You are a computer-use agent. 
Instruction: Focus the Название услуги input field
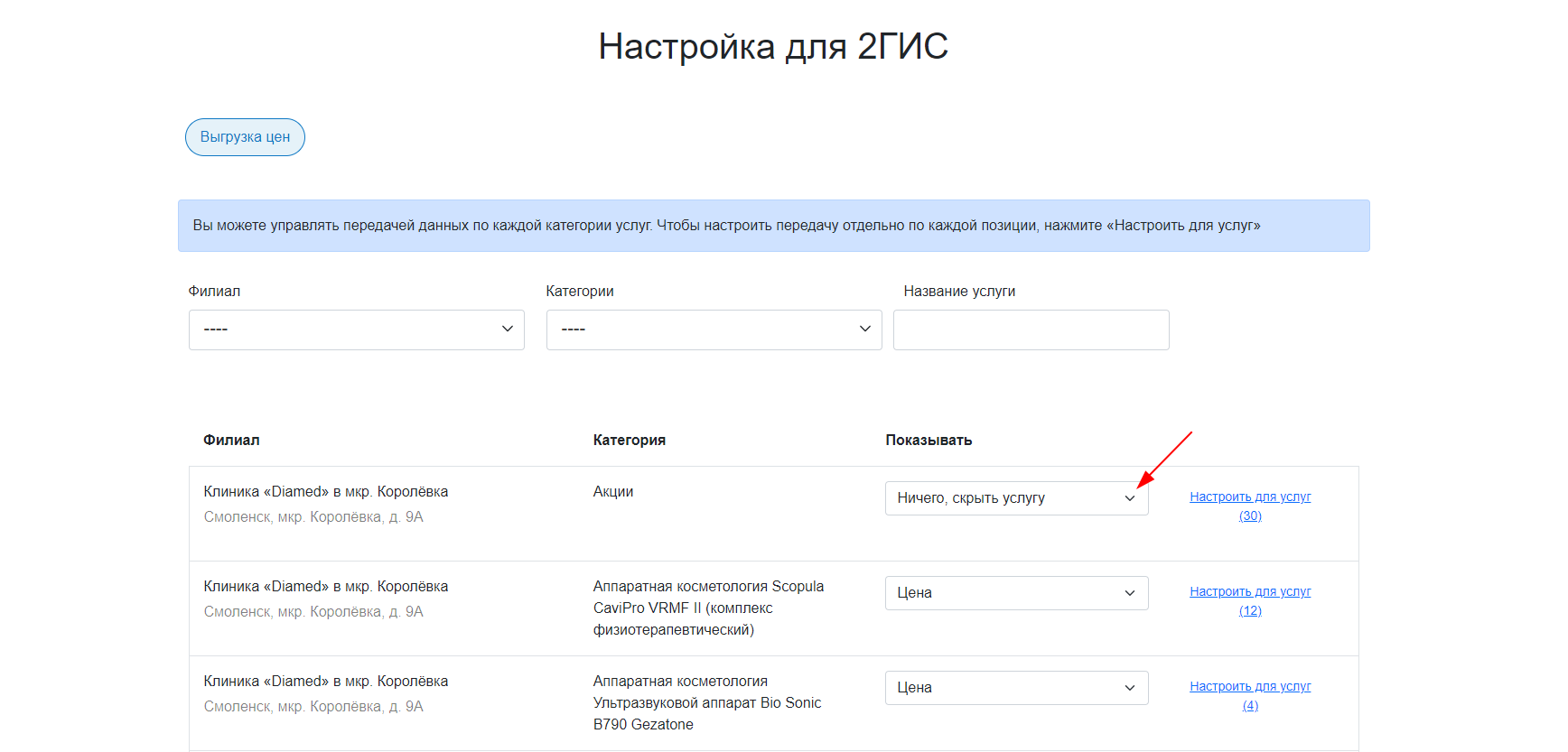pyautogui.click(x=1031, y=330)
